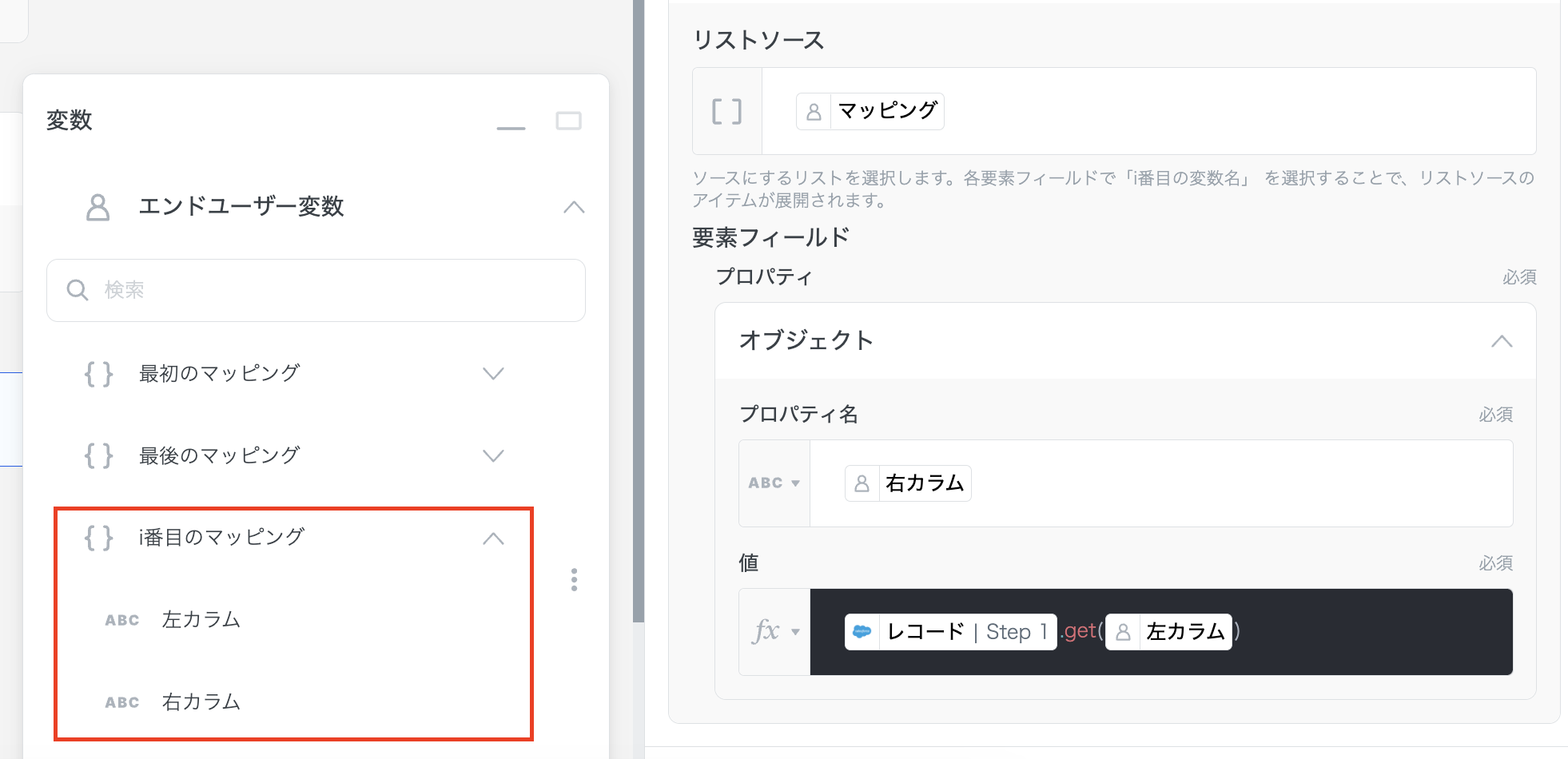Open the ABC type dropdown for プロパティ名

[774, 483]
